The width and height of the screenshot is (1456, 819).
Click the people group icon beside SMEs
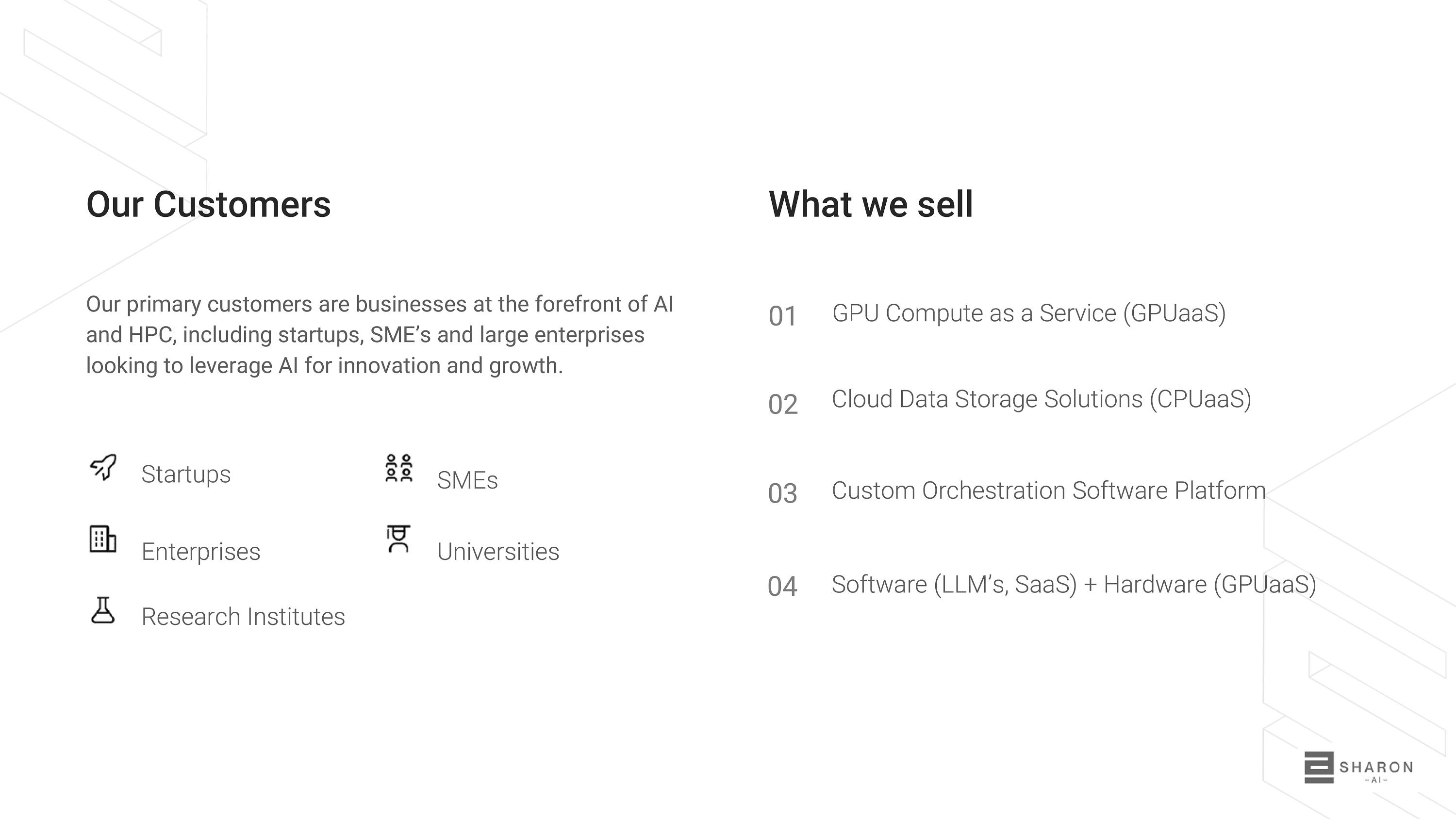[x=398, y=468]
